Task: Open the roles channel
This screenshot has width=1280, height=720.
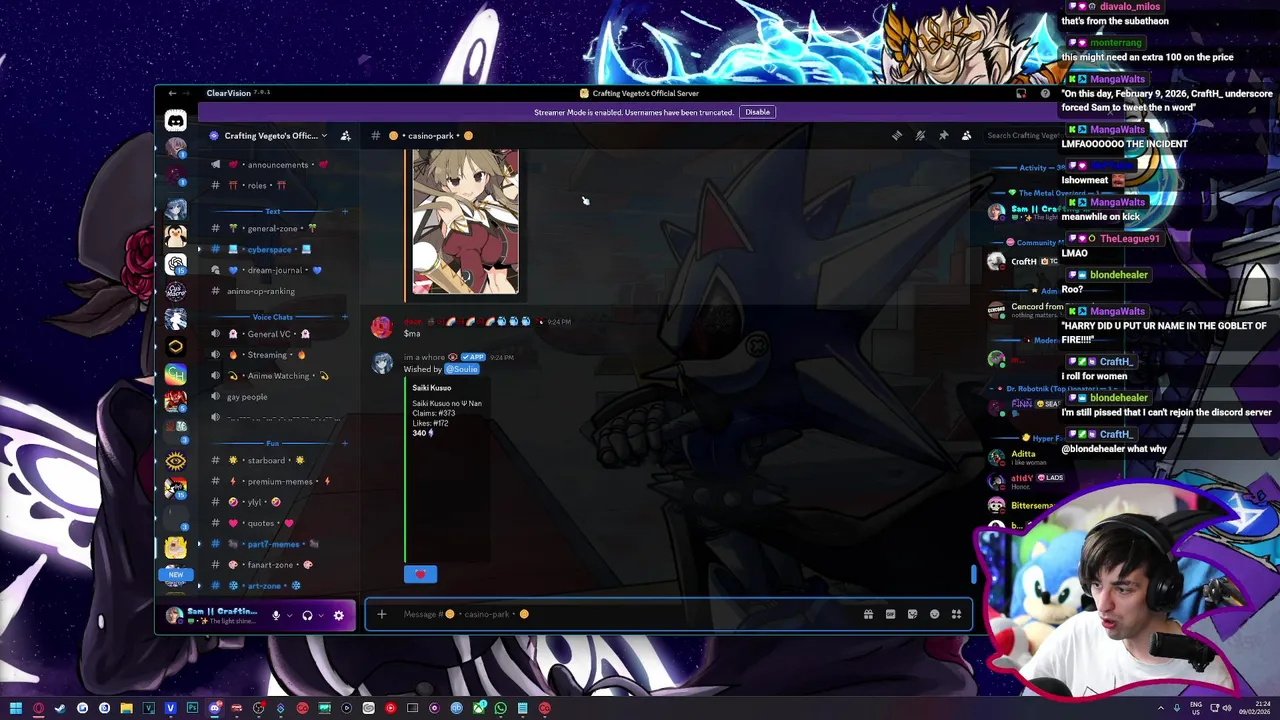Action: click(276, 186)
